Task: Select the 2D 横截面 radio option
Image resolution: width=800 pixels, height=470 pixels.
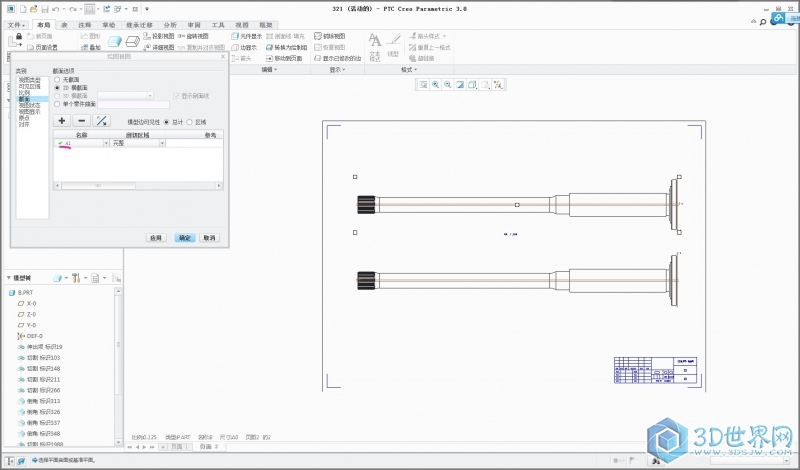Action: (57, 88)
